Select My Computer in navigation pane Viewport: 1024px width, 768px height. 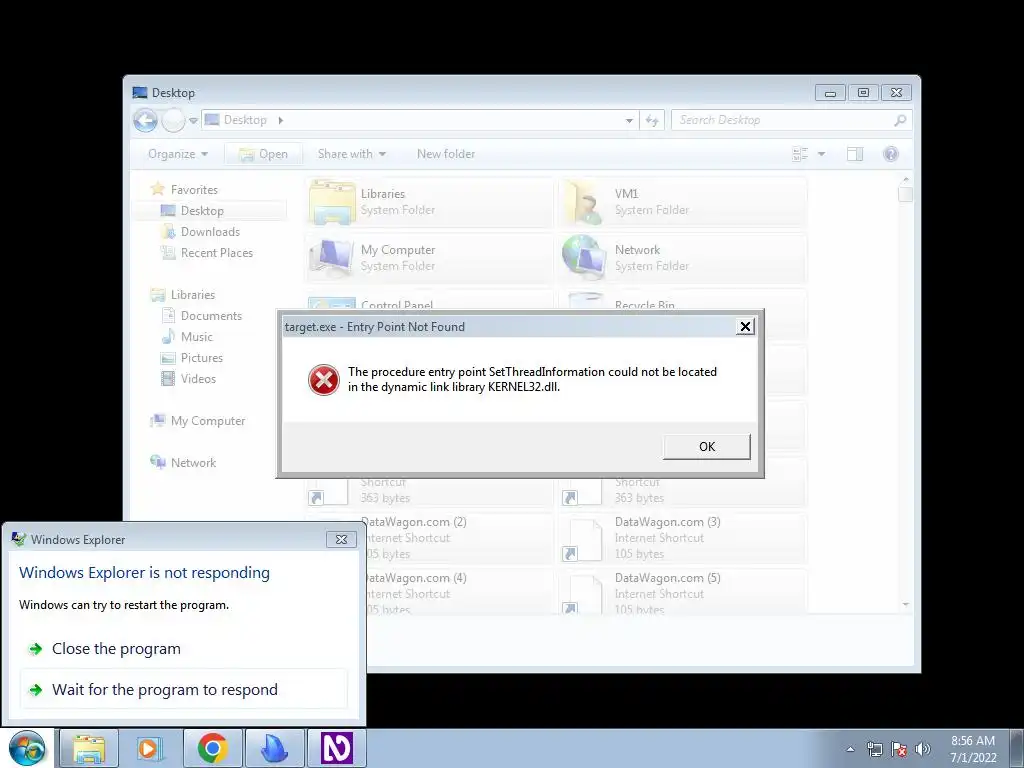[208, 421]
